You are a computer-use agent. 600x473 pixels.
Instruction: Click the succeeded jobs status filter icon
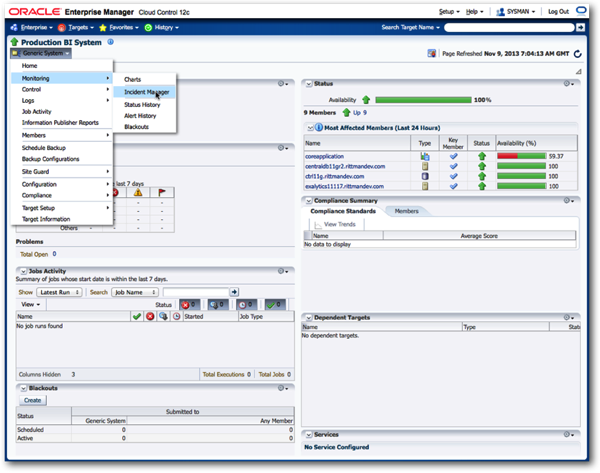(x=275, y=305)
